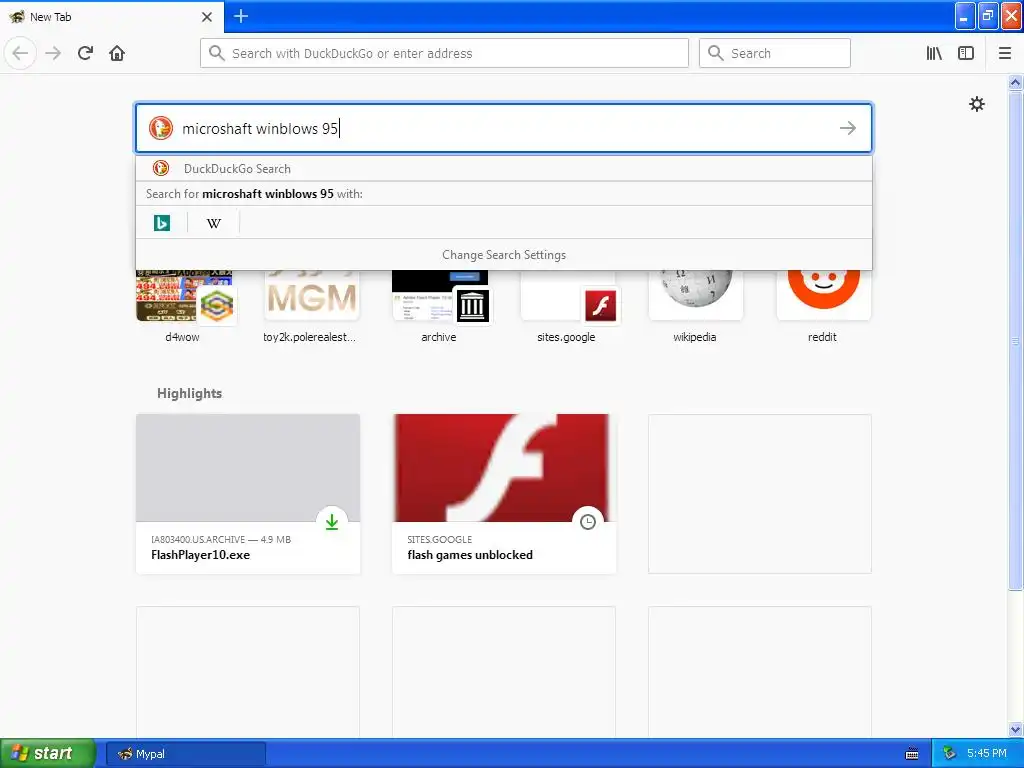This screenshot has width=1024, height=768.
Task: Click the SITES.GOOGLE source label
Action: click(440, 539)
